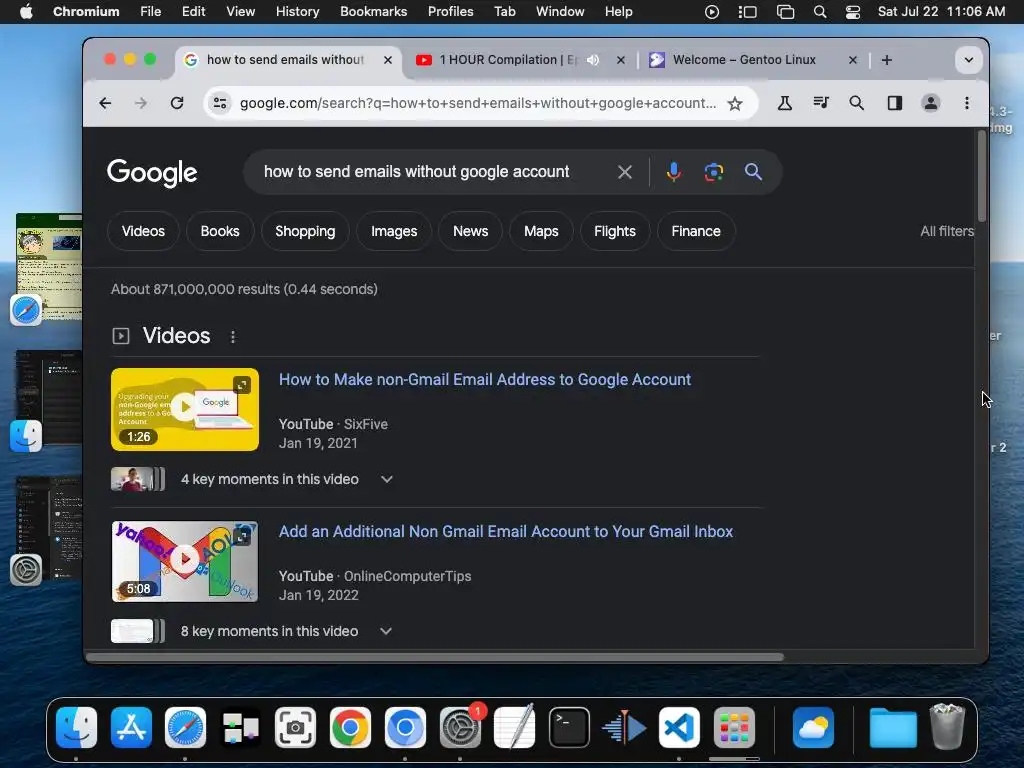Filter results by Shopping chip
This screenshot has width=1024, height=768.
(305, 231)
